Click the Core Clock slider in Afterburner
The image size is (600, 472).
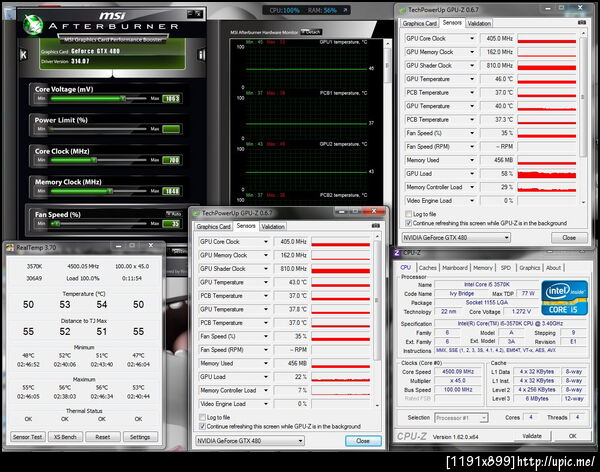click(98, 160)
